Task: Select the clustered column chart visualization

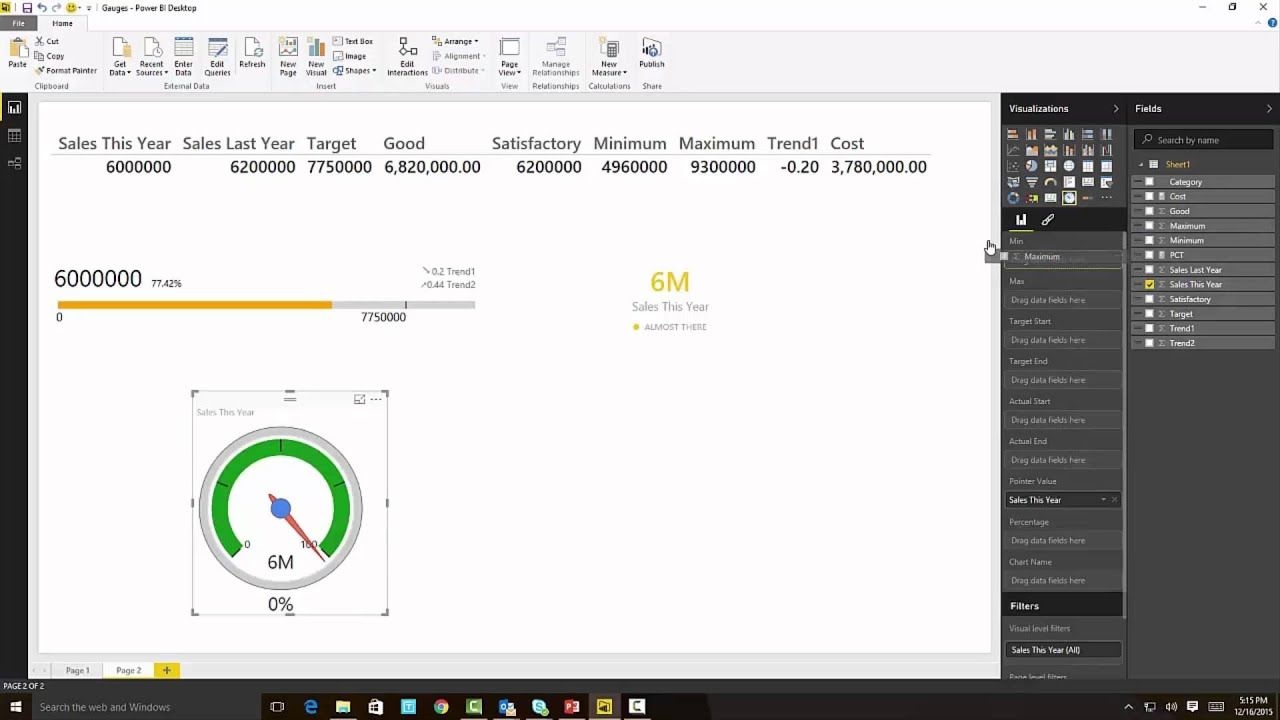Action: (1069, 134)
